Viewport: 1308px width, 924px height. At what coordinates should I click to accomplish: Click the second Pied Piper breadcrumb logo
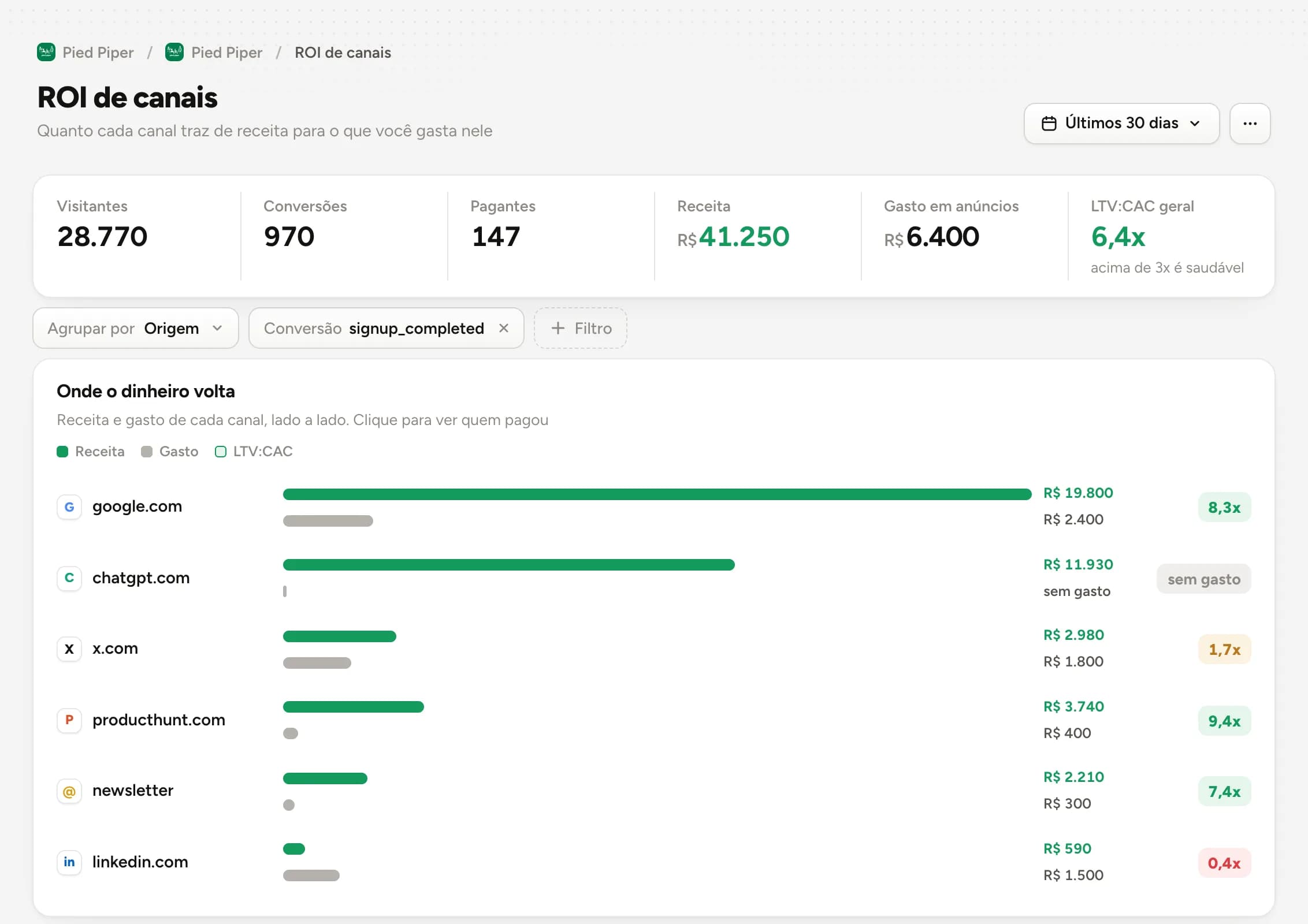[174, 53]
